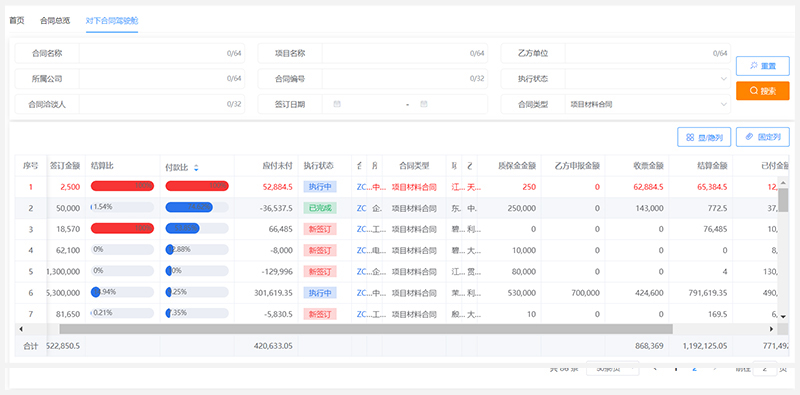Switch to the 合同总览 tab
Image resolution: width=800 pixels, height=395 pixels.
(55, 21)
